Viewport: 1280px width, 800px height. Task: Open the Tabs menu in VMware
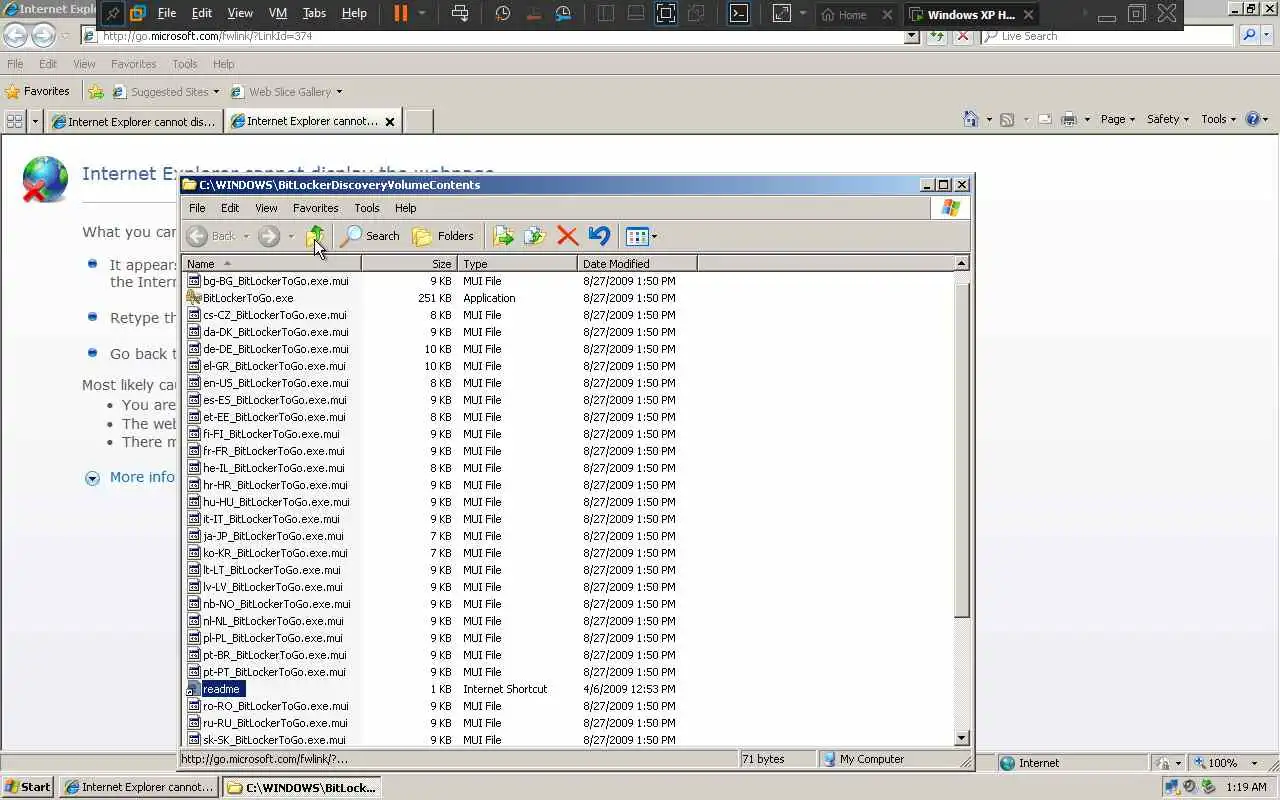point(314,14)
